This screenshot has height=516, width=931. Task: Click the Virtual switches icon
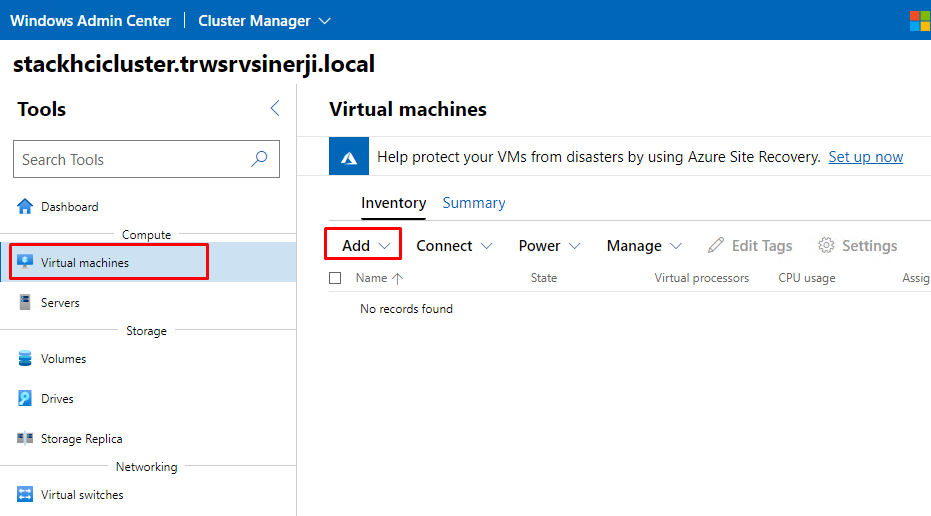click(x=25, y=494)
